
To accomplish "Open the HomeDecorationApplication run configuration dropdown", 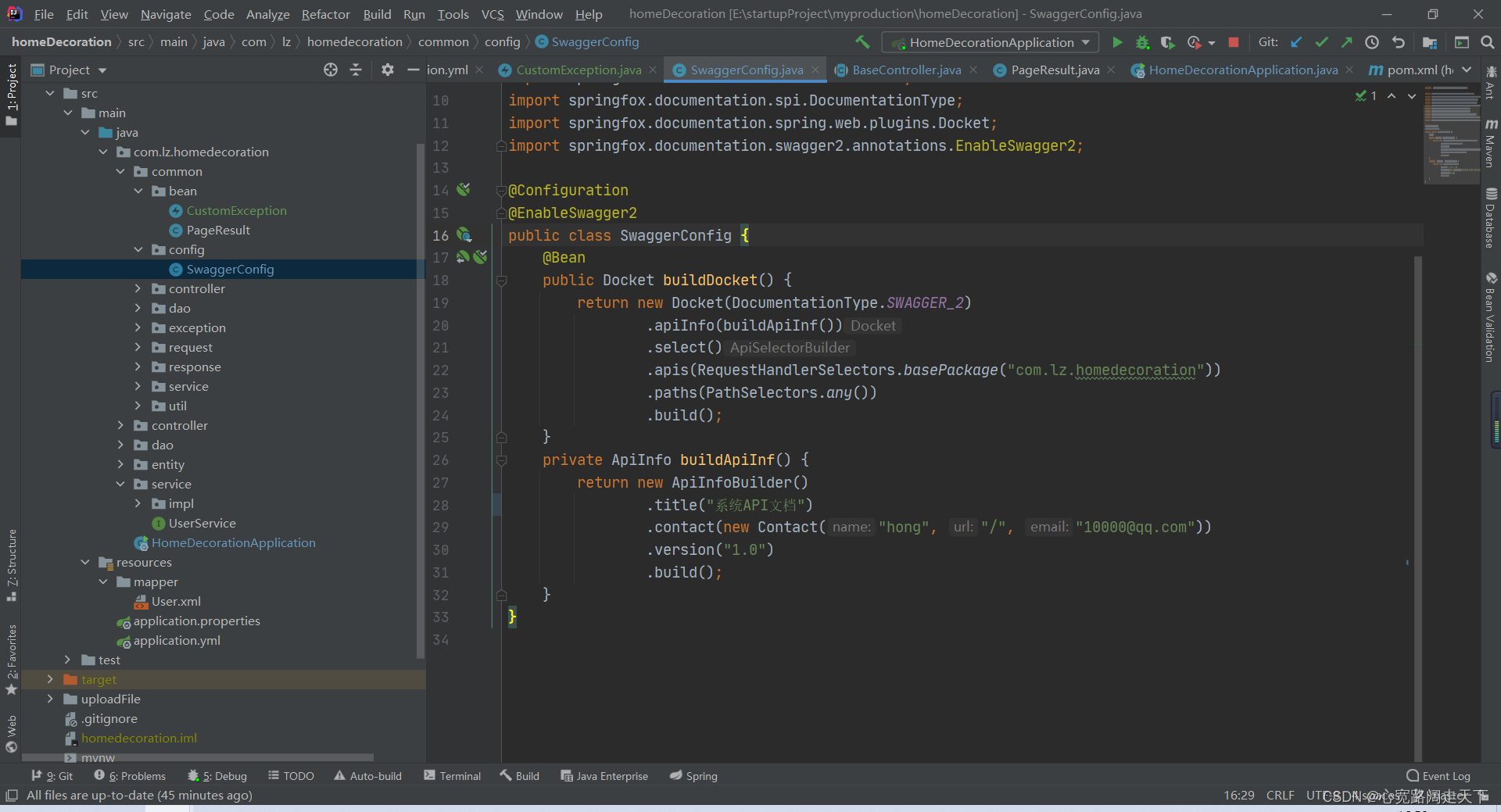I will pyautogui.click(x=990, y=42).
